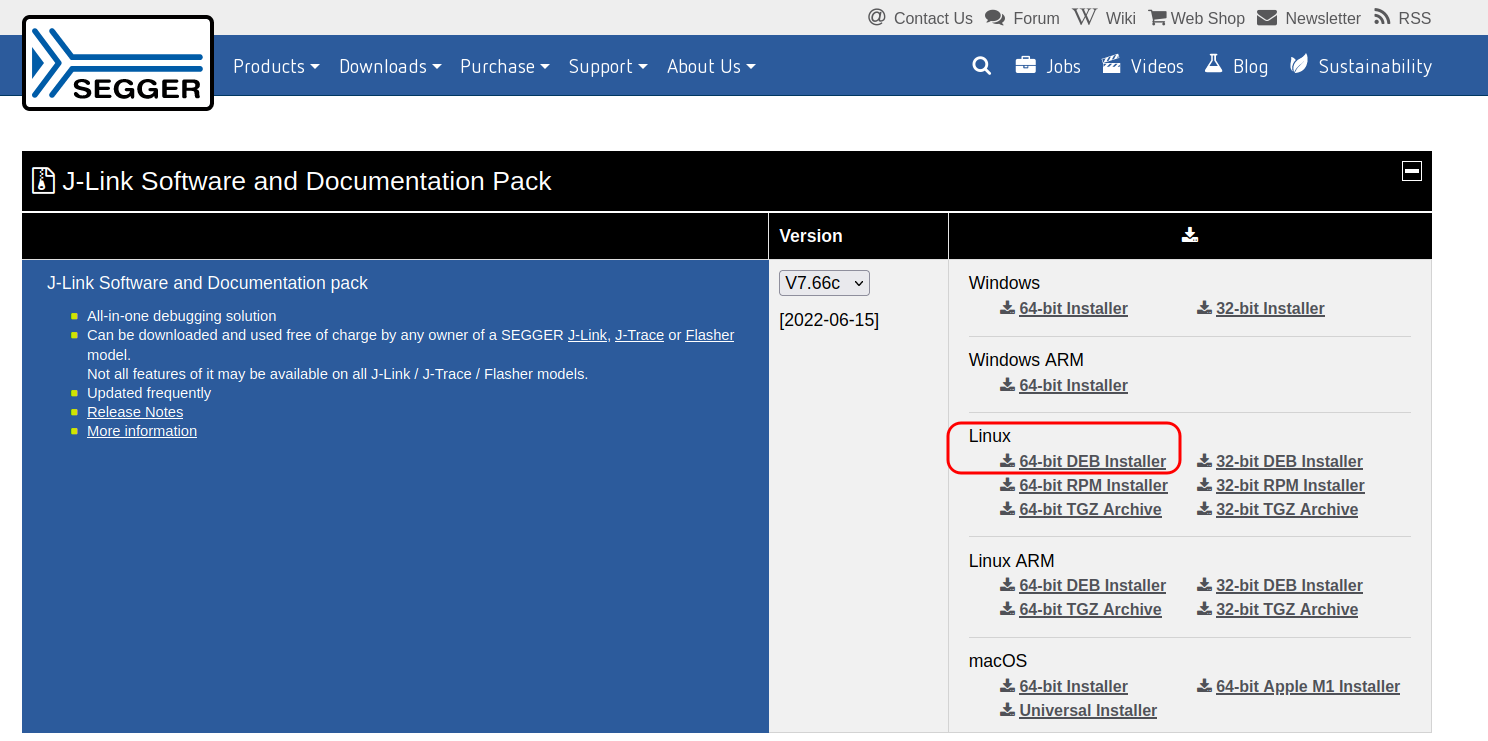
Task: Open the Release Notes link
Action: click(x=135, y=412)
